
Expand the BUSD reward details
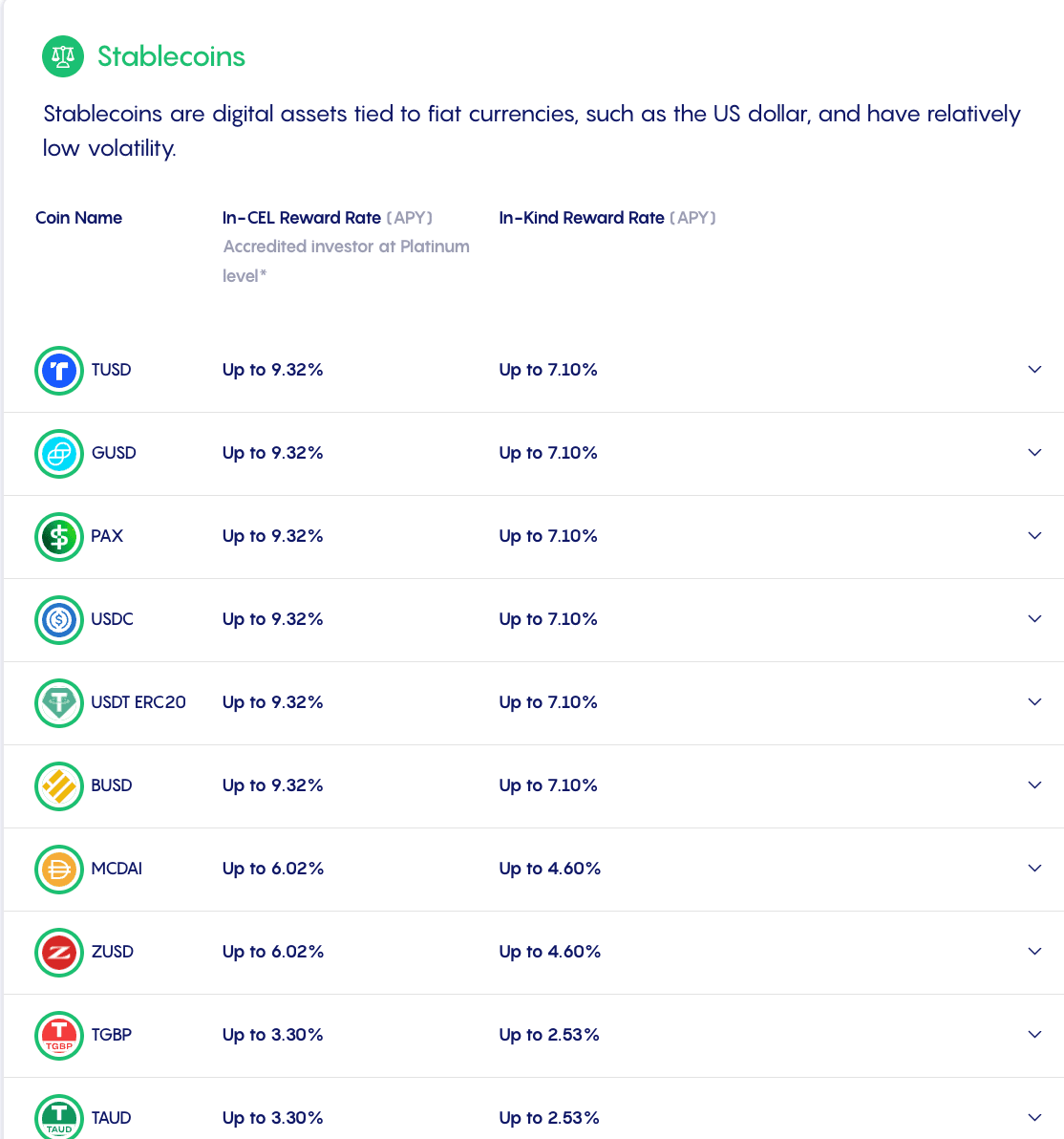[x=1034, y=784]
